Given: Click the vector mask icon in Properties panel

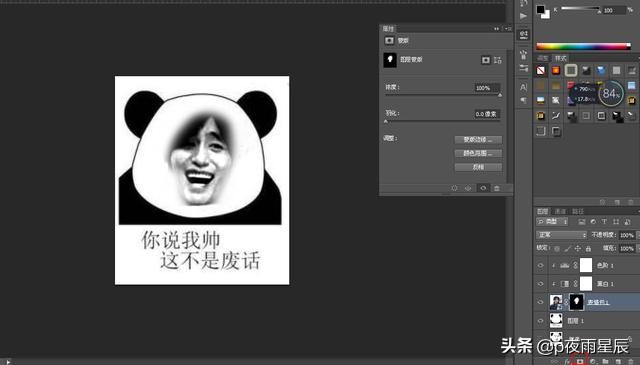Looking at the screenshot, I should click(x=498, y=60).
